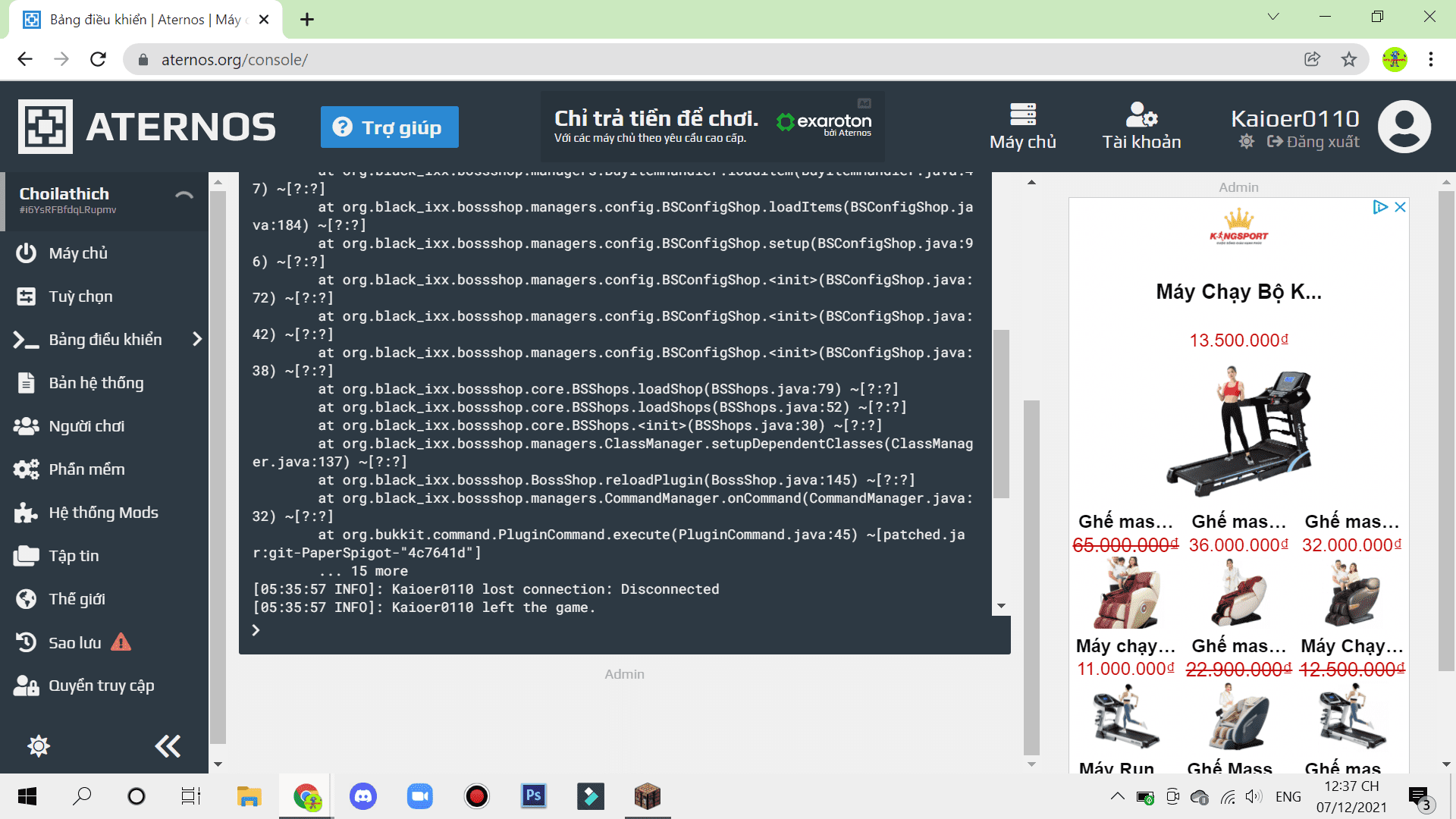Click the user avatar icon

point(1404,127)
